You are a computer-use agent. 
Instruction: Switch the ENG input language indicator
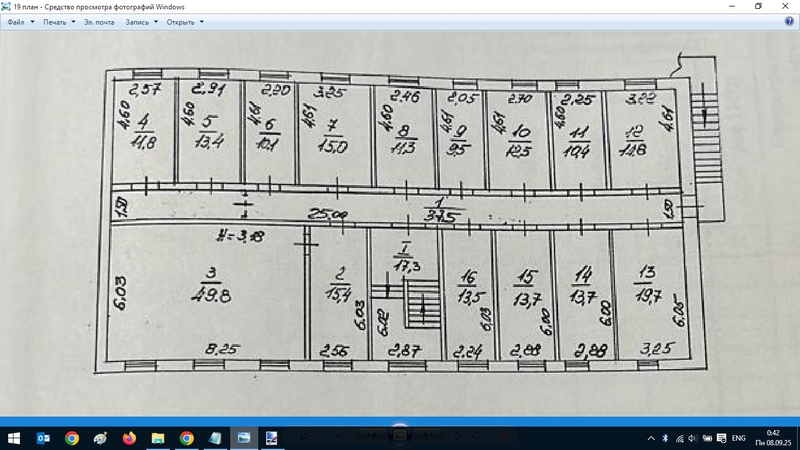(739, 438)
